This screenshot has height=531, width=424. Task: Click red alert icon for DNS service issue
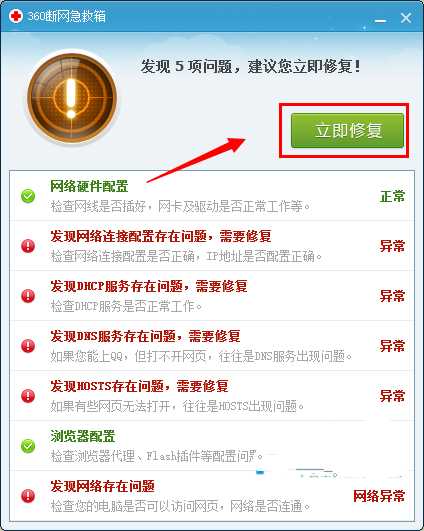(28, 346)
